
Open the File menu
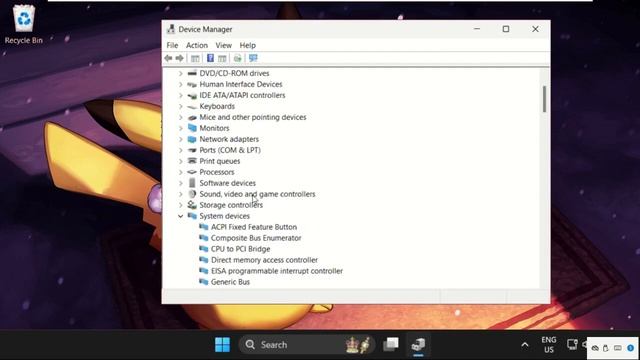(172, 45)
